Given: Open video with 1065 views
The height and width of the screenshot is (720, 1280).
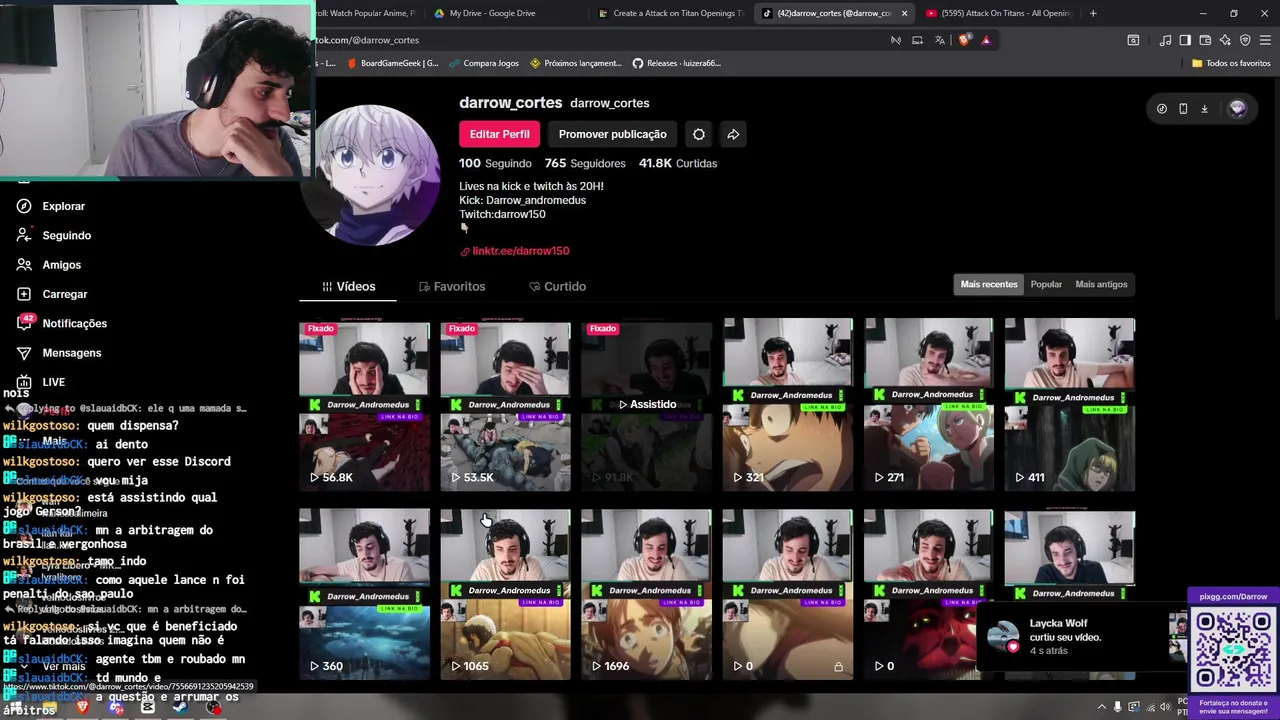Looking at the screenshot, I should pos(505,594).
